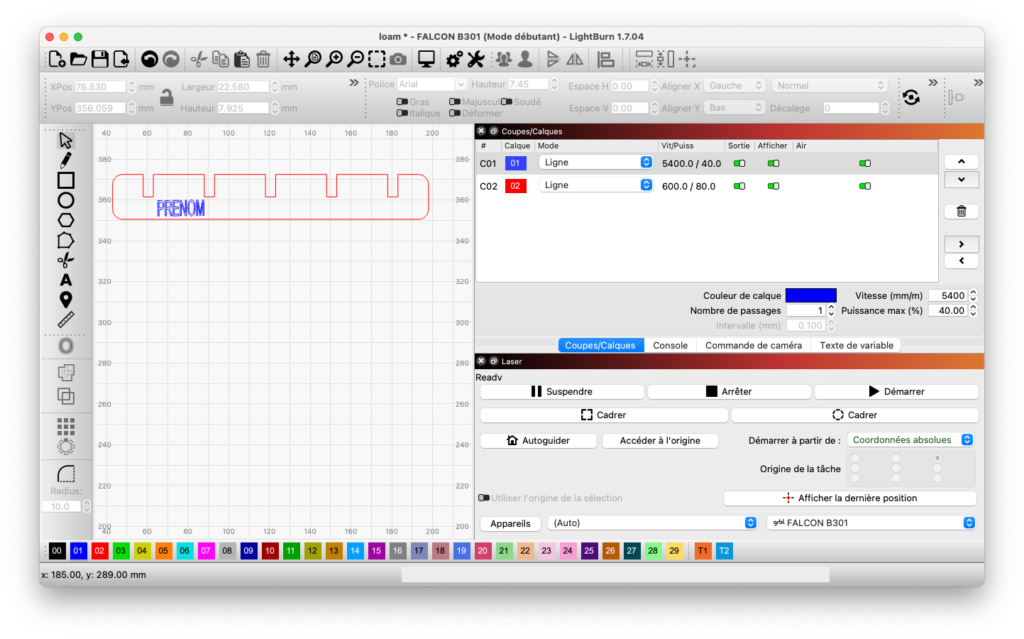Click the 'Accéder à l'origine' button
This screenshot has height=639, width=1024.
pyautogui.click(x=660, y=440)
